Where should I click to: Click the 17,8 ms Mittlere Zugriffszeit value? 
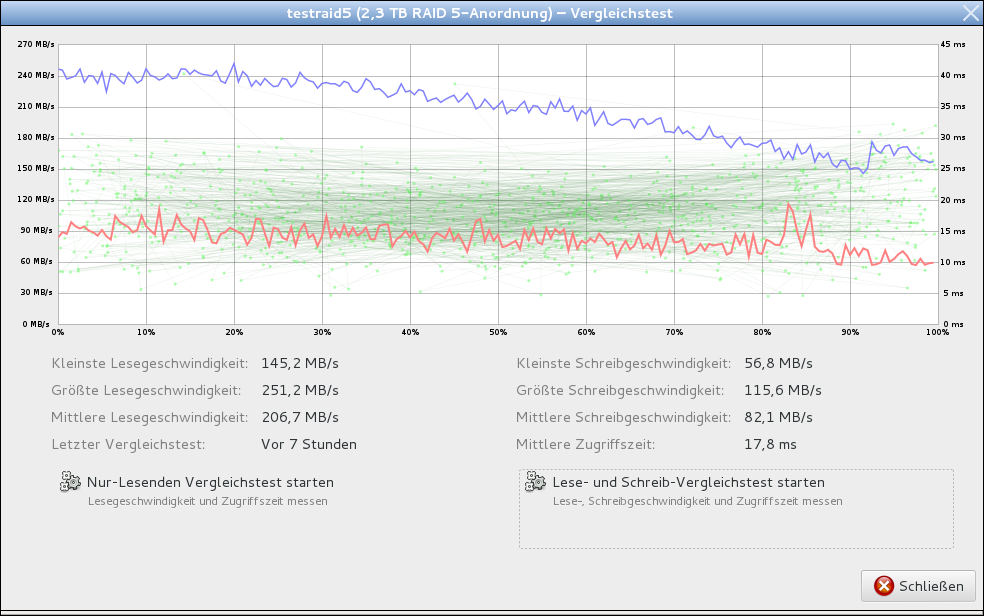pos(771,444)
